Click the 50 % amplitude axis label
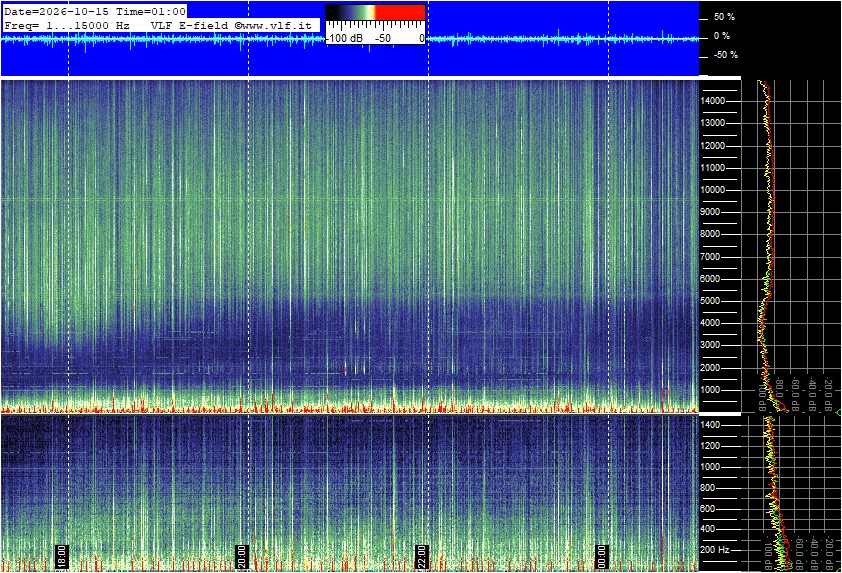The image size is (842, 573). [724, 17]
